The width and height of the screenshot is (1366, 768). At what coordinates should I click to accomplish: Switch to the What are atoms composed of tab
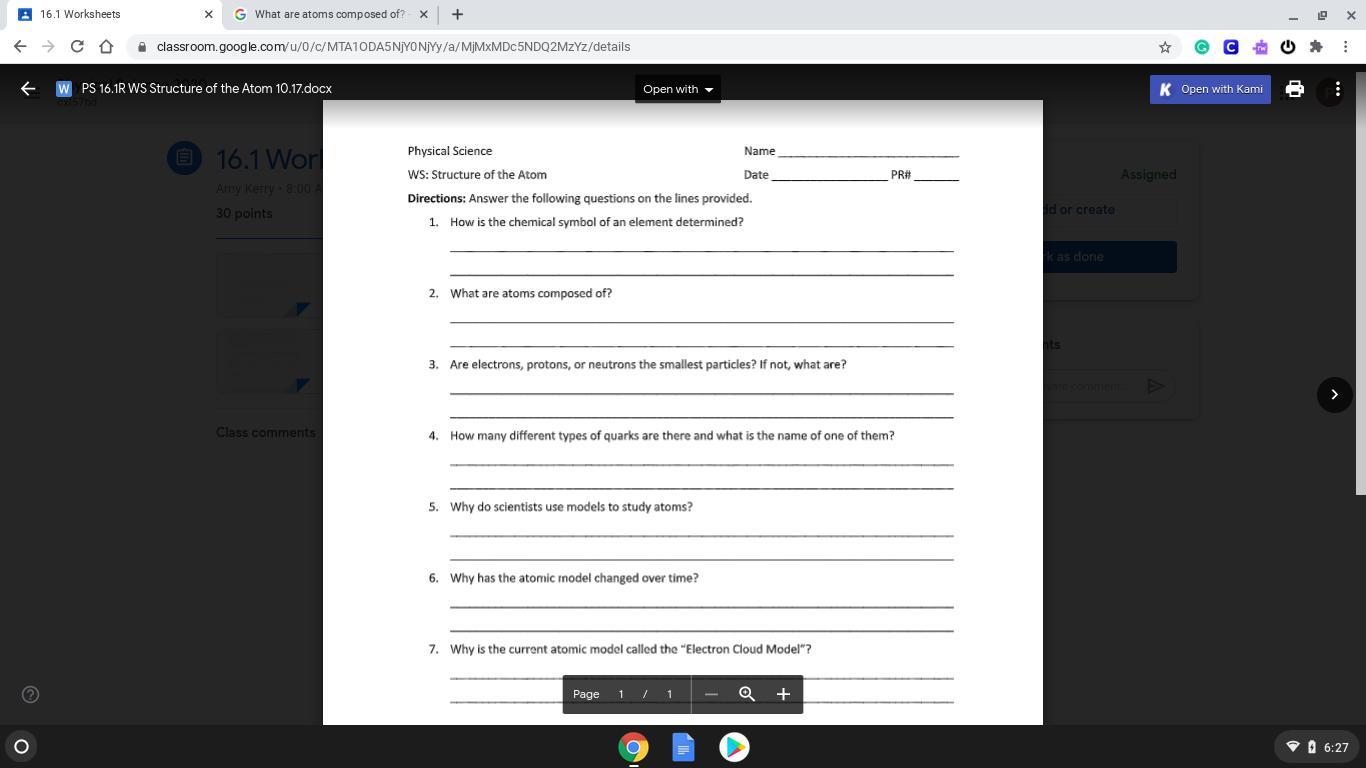[x=330, y=14]
